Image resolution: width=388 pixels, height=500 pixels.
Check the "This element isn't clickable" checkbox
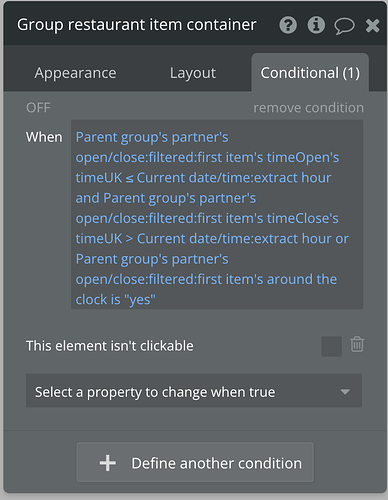click(x=331, y=346)
